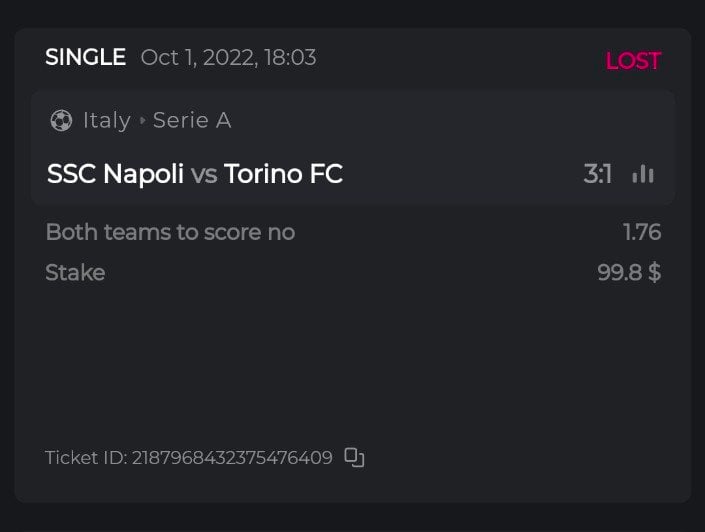
Task: Click the LOST status label
Action: tap(633, 61)
